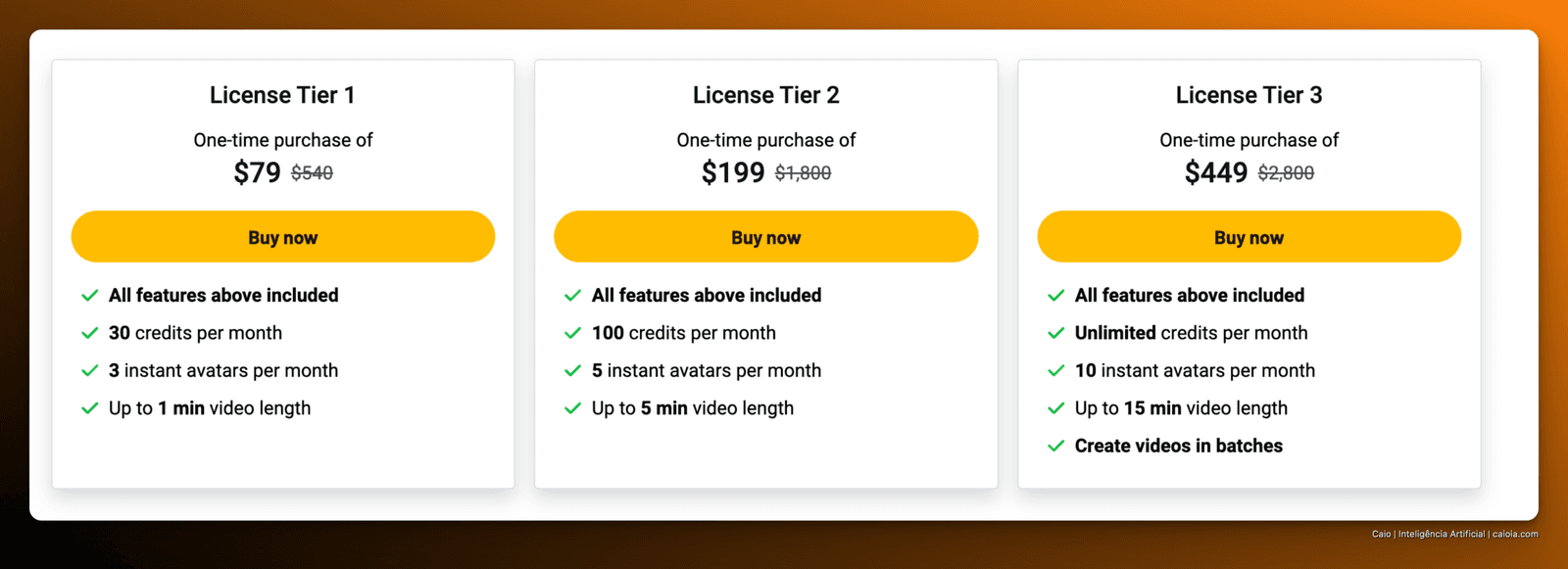Click Tier 1's All features above included text
Viewport: 1568px width, 569px height.
223,295
